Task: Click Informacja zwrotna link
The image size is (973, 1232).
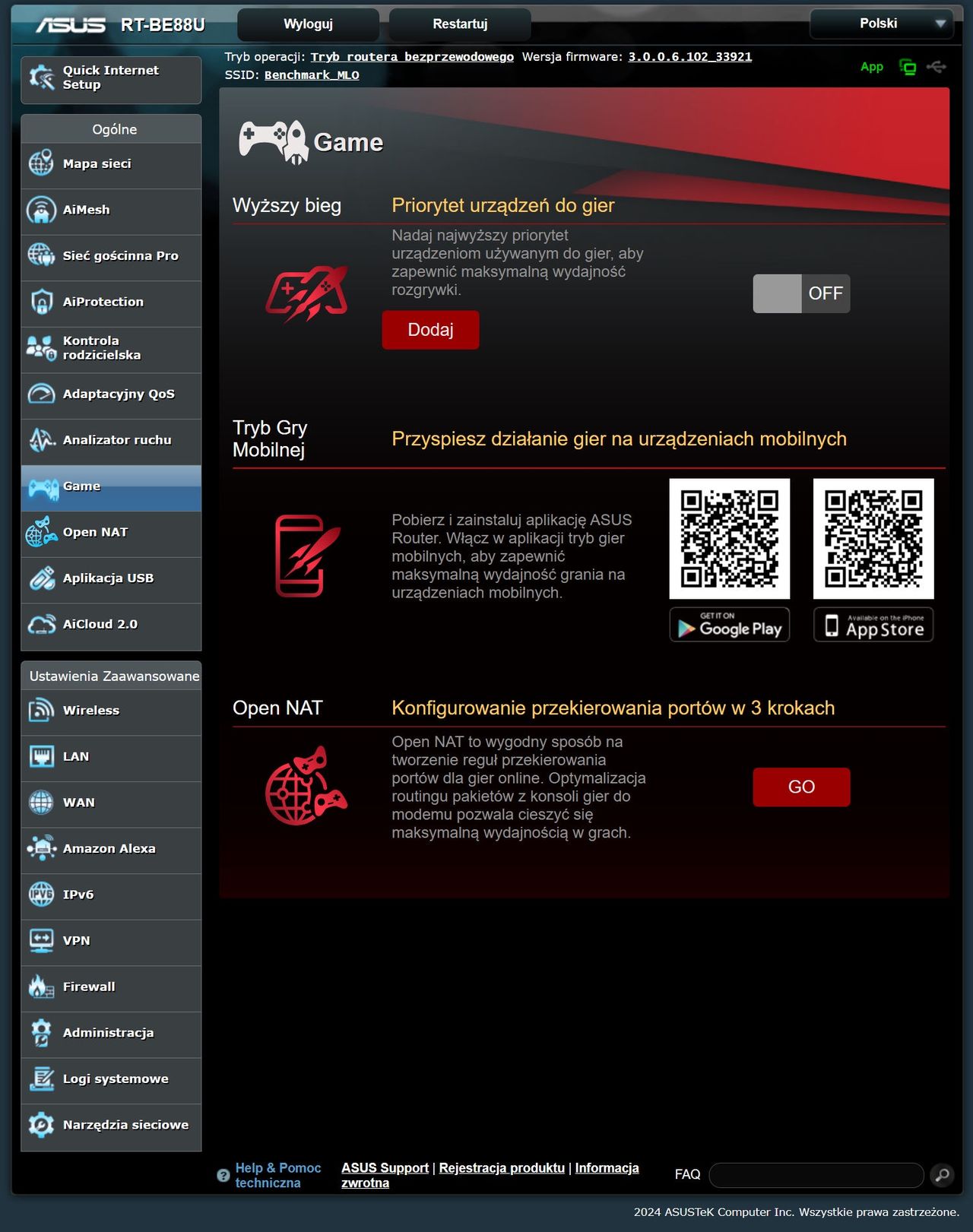Action: point(490,1176)
